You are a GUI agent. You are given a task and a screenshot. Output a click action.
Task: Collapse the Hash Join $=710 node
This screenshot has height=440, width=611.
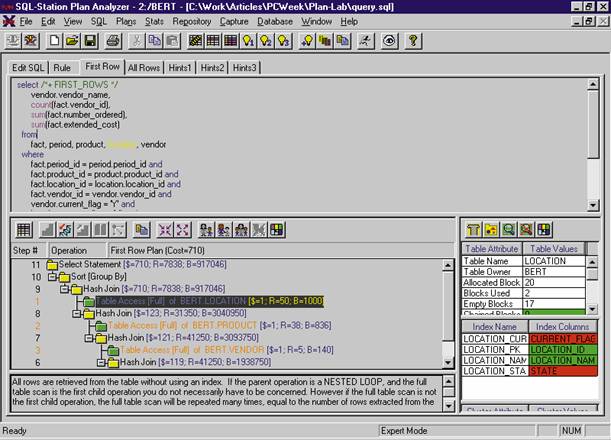click(64, 289)
